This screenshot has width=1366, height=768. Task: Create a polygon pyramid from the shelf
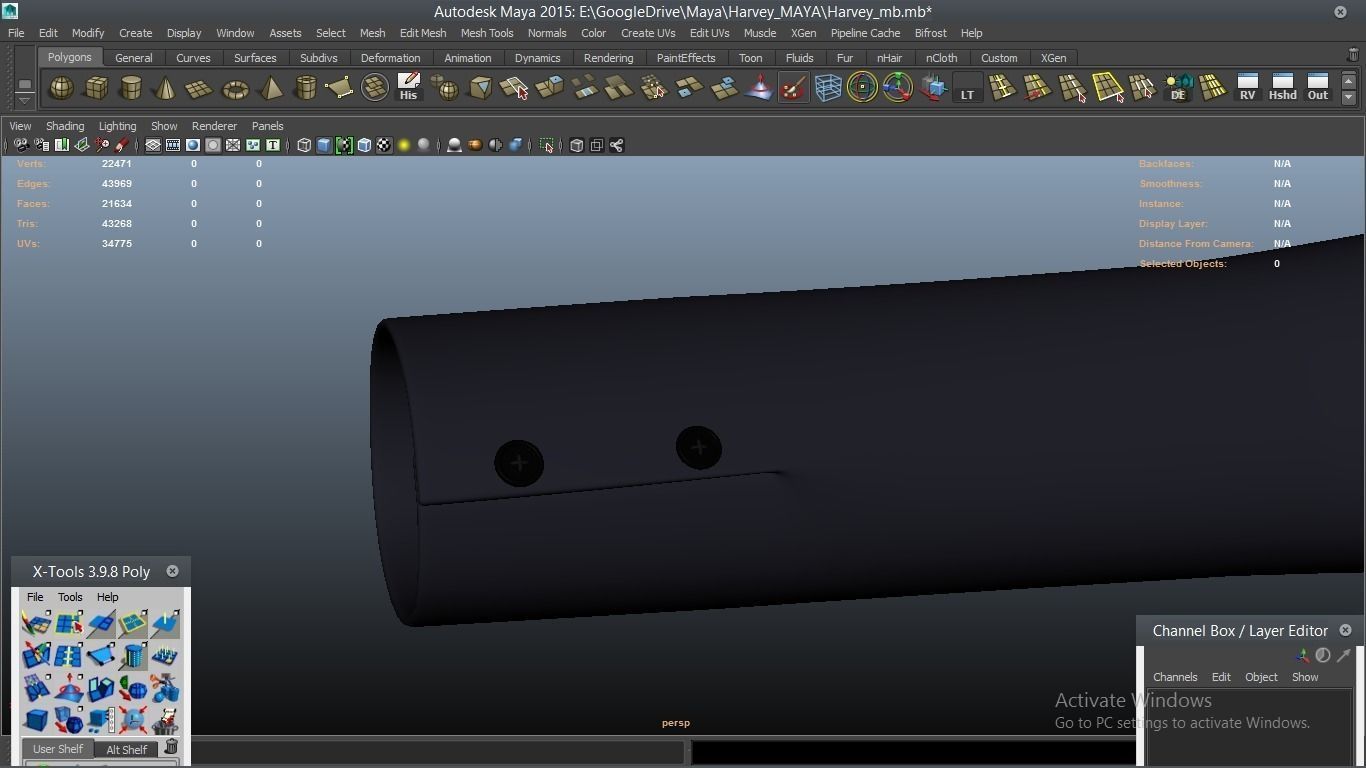point(270,88)
